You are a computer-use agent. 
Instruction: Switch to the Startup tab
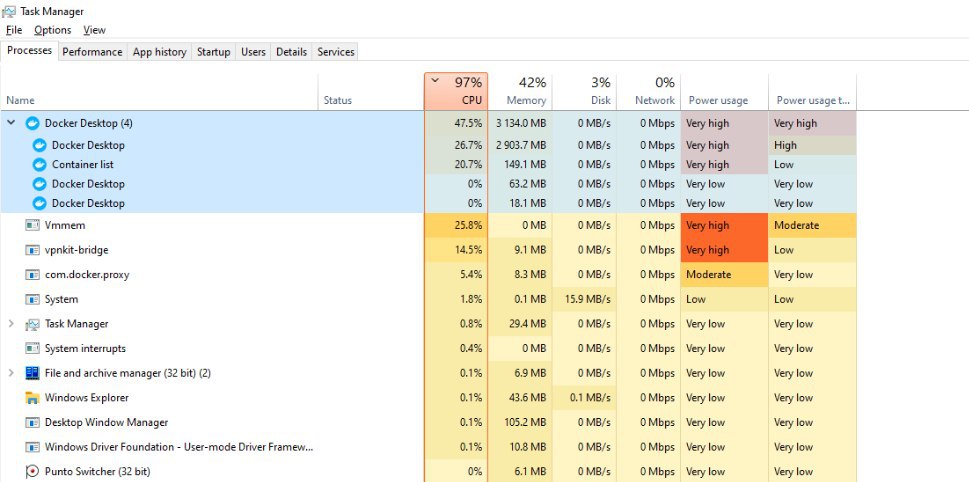[x=213, y=52]
